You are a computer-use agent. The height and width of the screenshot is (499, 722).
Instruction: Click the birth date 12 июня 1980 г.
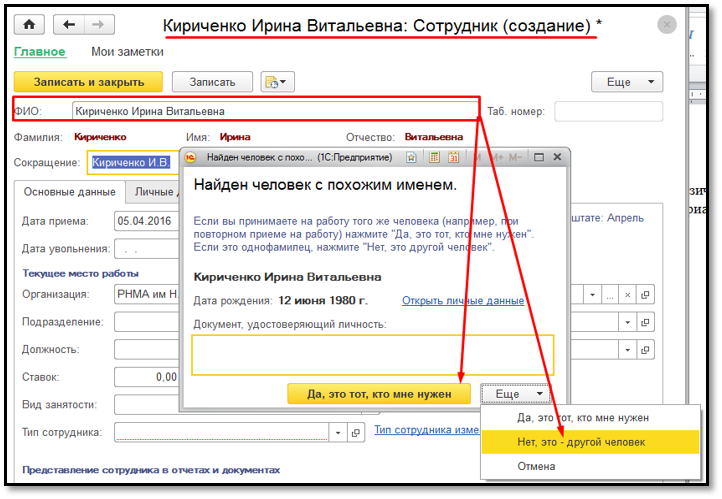click(x=323, y=301)
